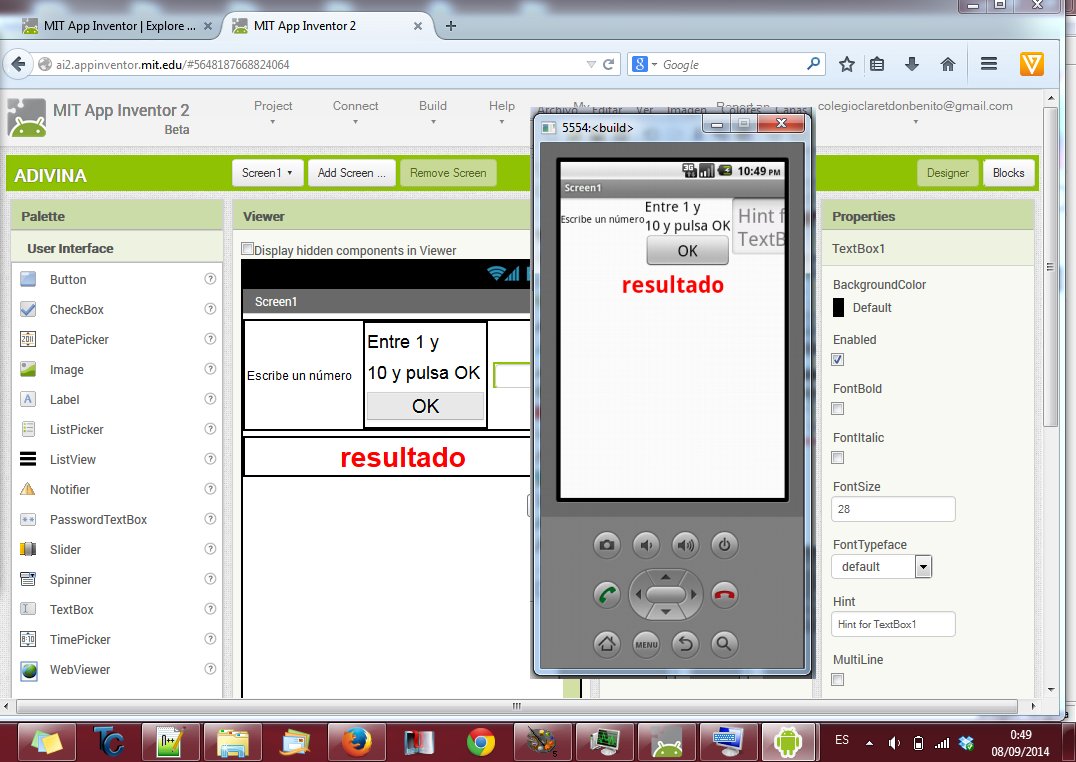
Task: Select the TextBox palette icon
Action: [28, 610]
